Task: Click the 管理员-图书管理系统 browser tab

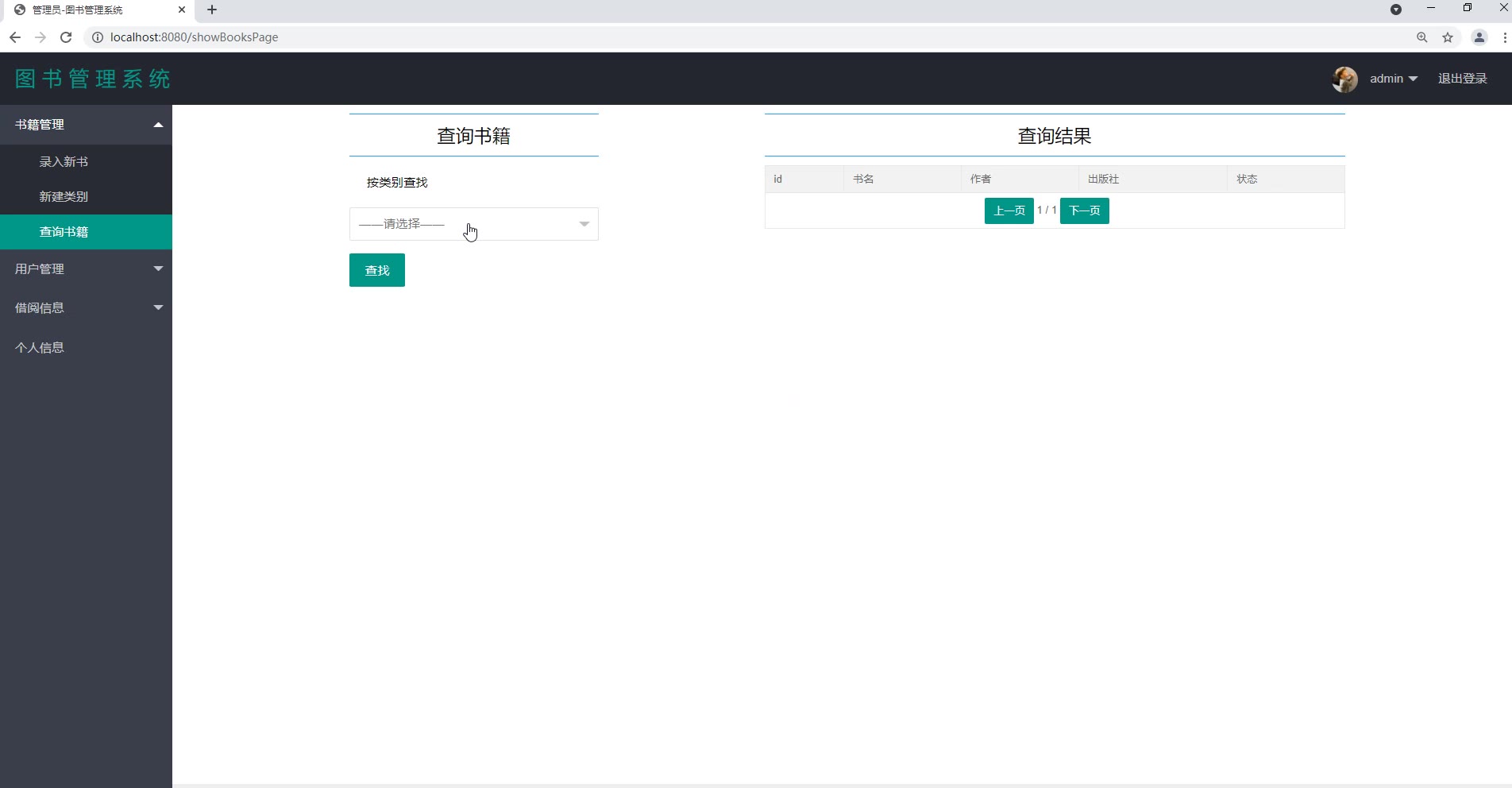Action: click(x=100, y=10)
